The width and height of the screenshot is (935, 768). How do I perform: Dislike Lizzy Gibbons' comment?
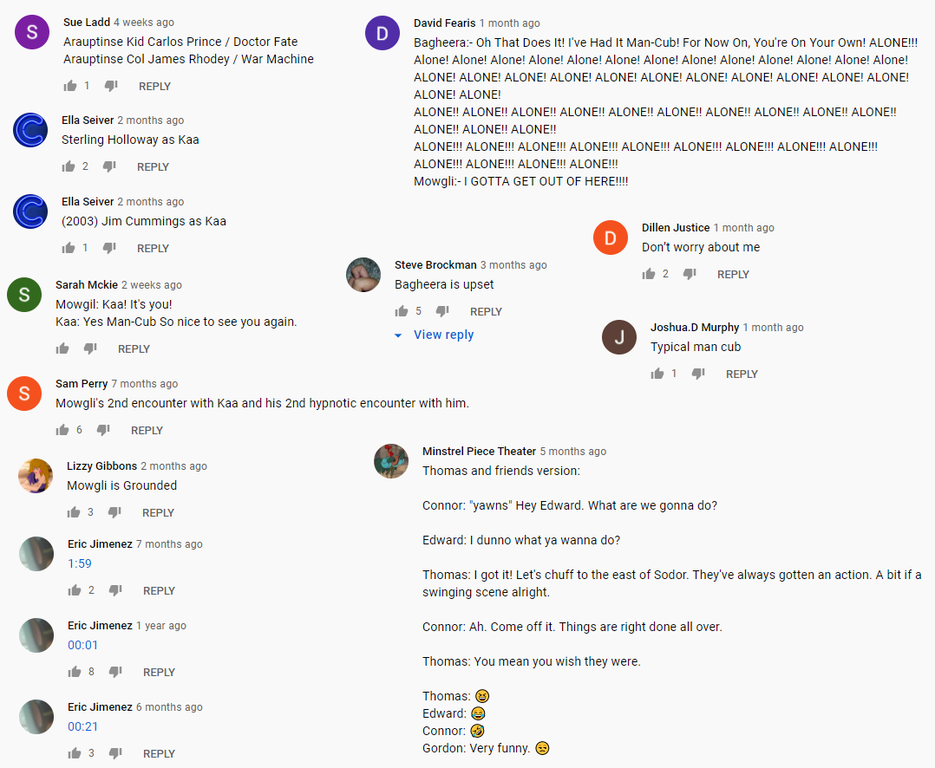[114, 512]
